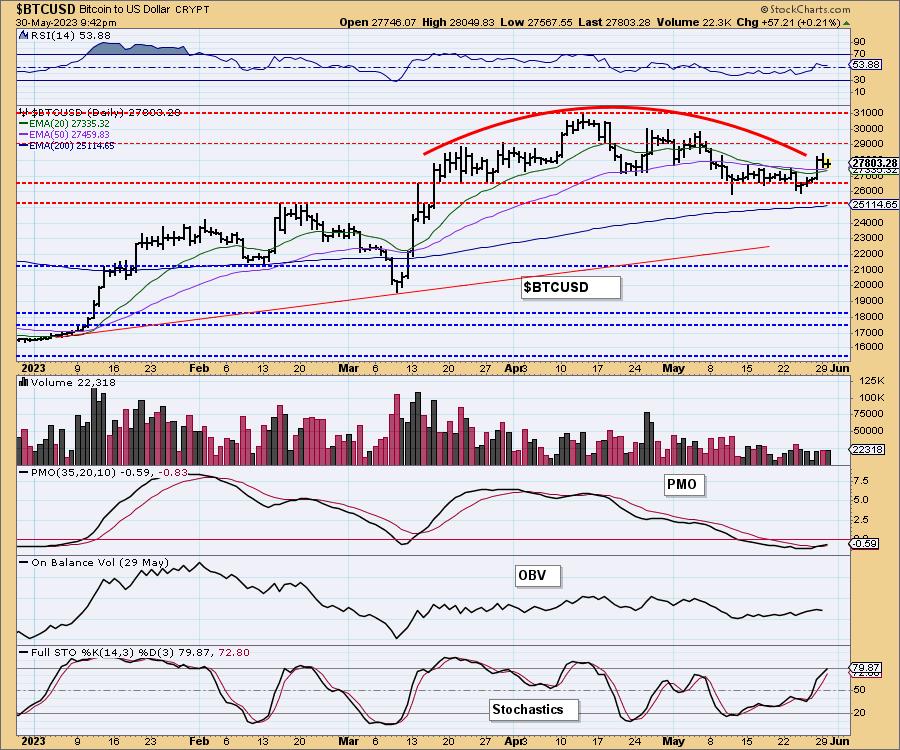Click the Chg +57.21 (+0.21%) value
Image resolution: width=900 pixels, height=750 pixels.
788,22
